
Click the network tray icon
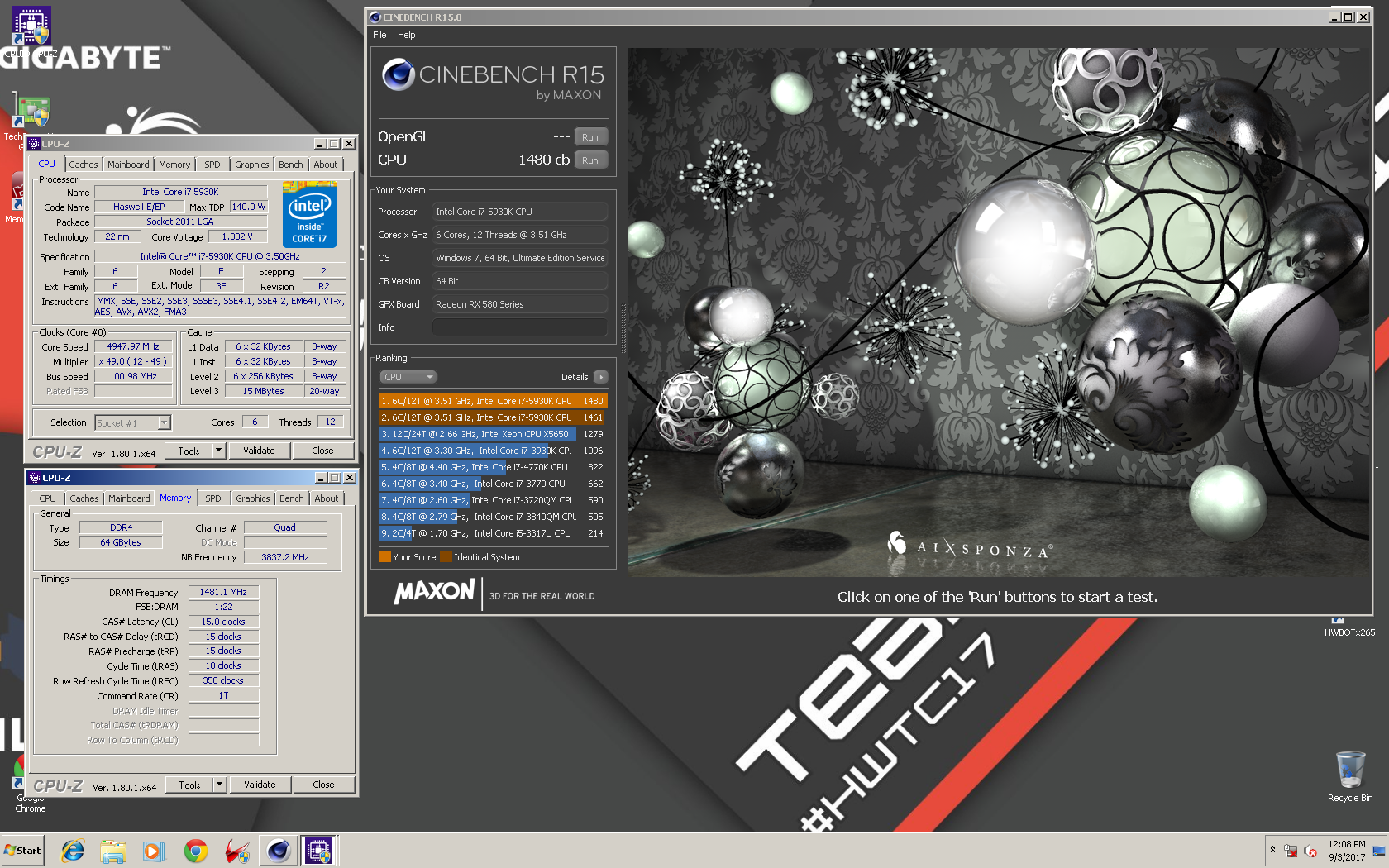(1291, 851)
